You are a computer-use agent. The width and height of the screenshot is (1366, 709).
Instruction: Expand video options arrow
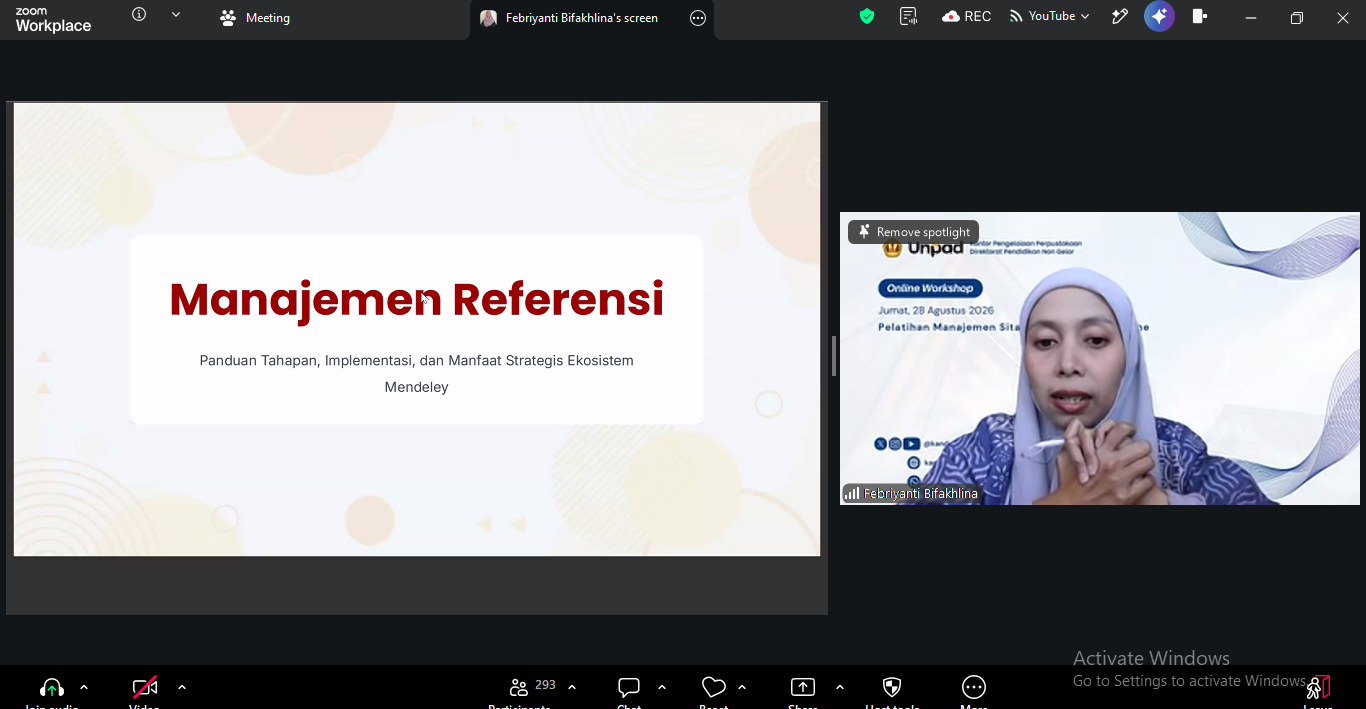[x=182, y=687]
